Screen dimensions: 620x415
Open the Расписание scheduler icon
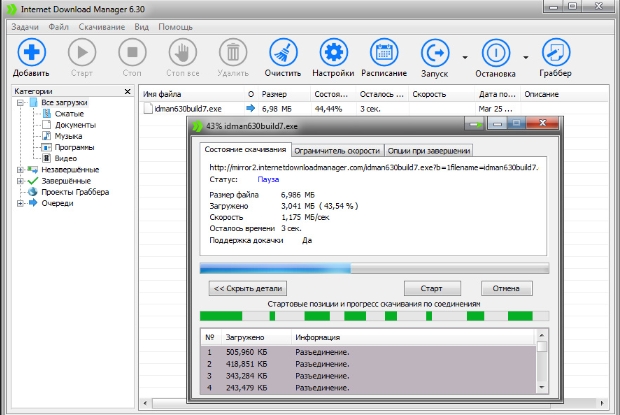coord(385,52)
